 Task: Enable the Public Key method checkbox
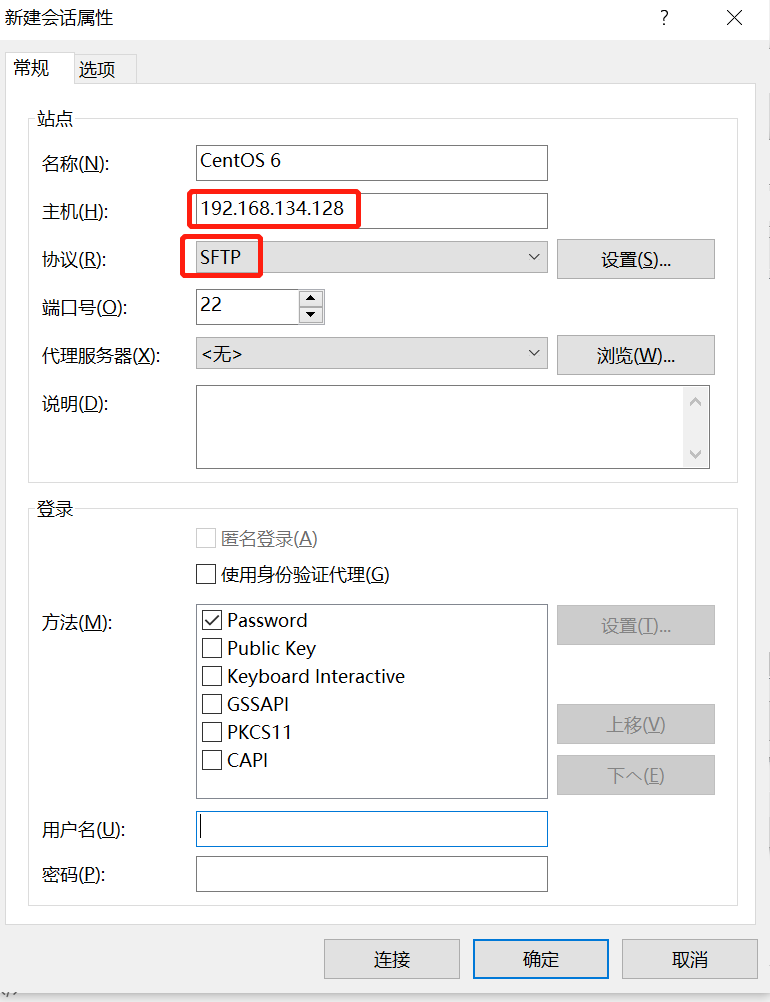coord(212,648)
